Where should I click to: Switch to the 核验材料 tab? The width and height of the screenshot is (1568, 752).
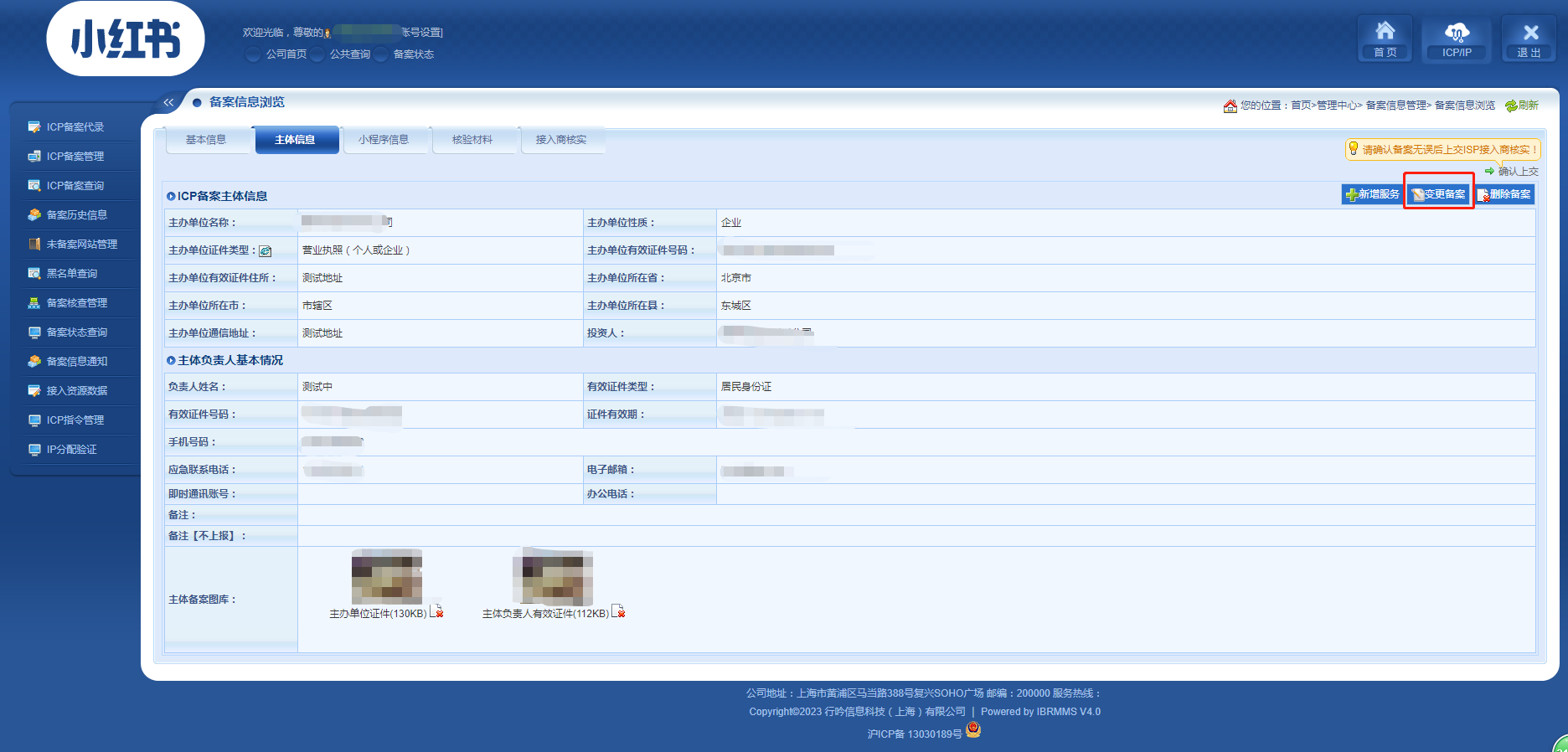coord(472,140)
